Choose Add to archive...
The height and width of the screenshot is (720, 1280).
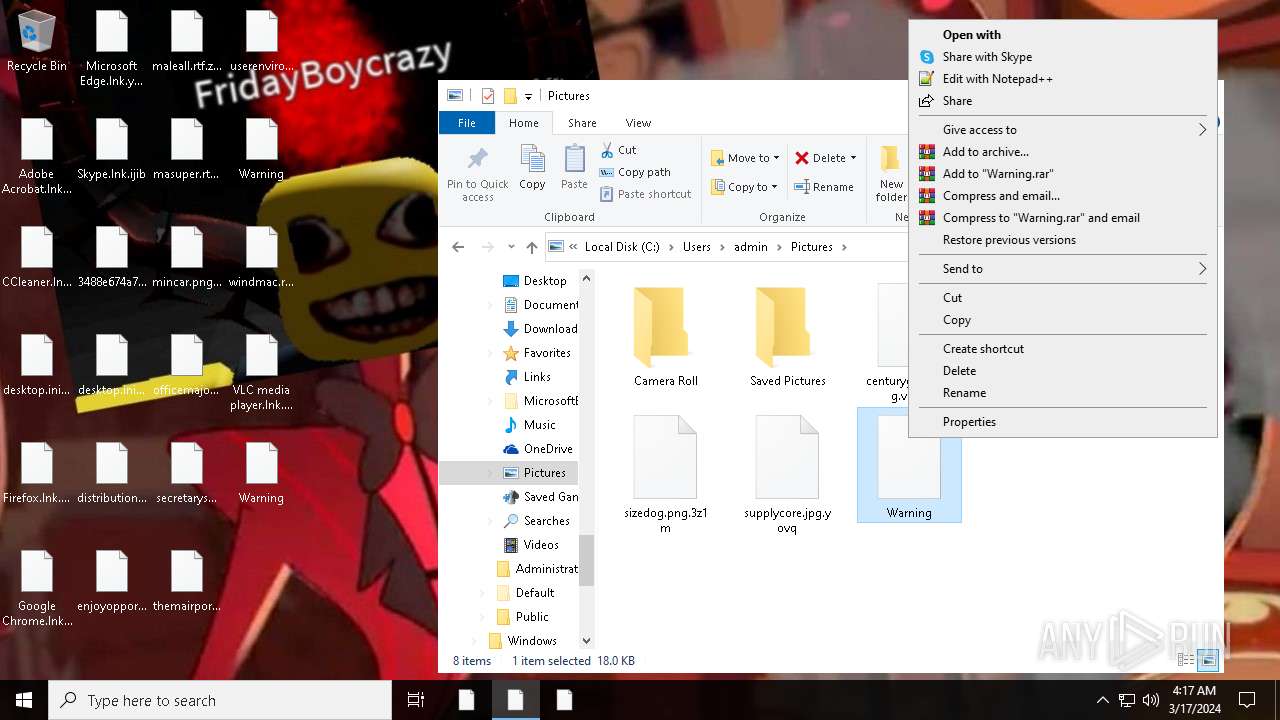pos(1063,152)
